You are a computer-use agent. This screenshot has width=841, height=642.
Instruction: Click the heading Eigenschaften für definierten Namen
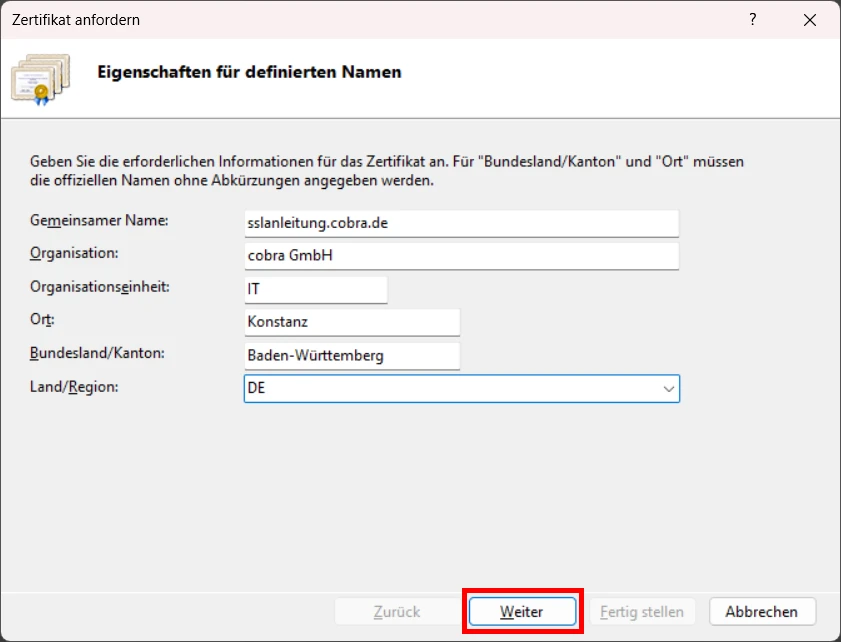click(x=248, y=72)
